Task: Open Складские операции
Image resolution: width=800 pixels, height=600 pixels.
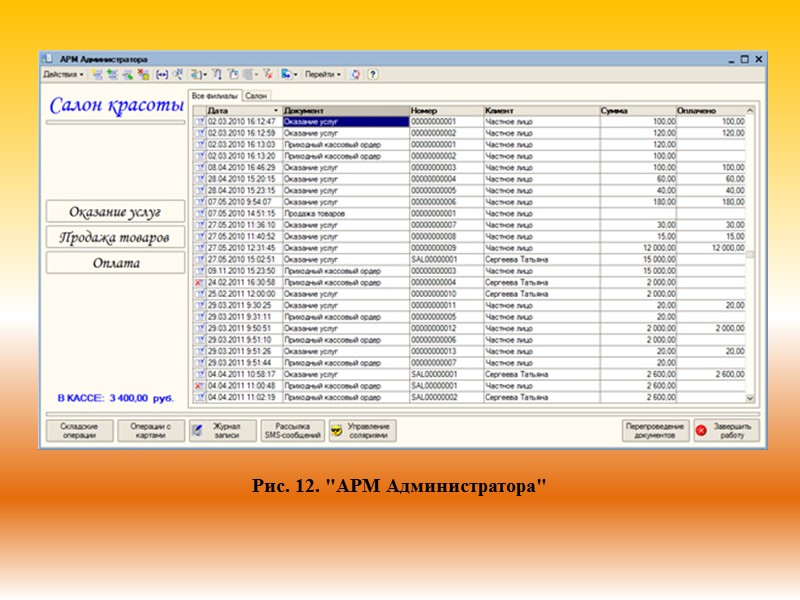Action: 79,431
